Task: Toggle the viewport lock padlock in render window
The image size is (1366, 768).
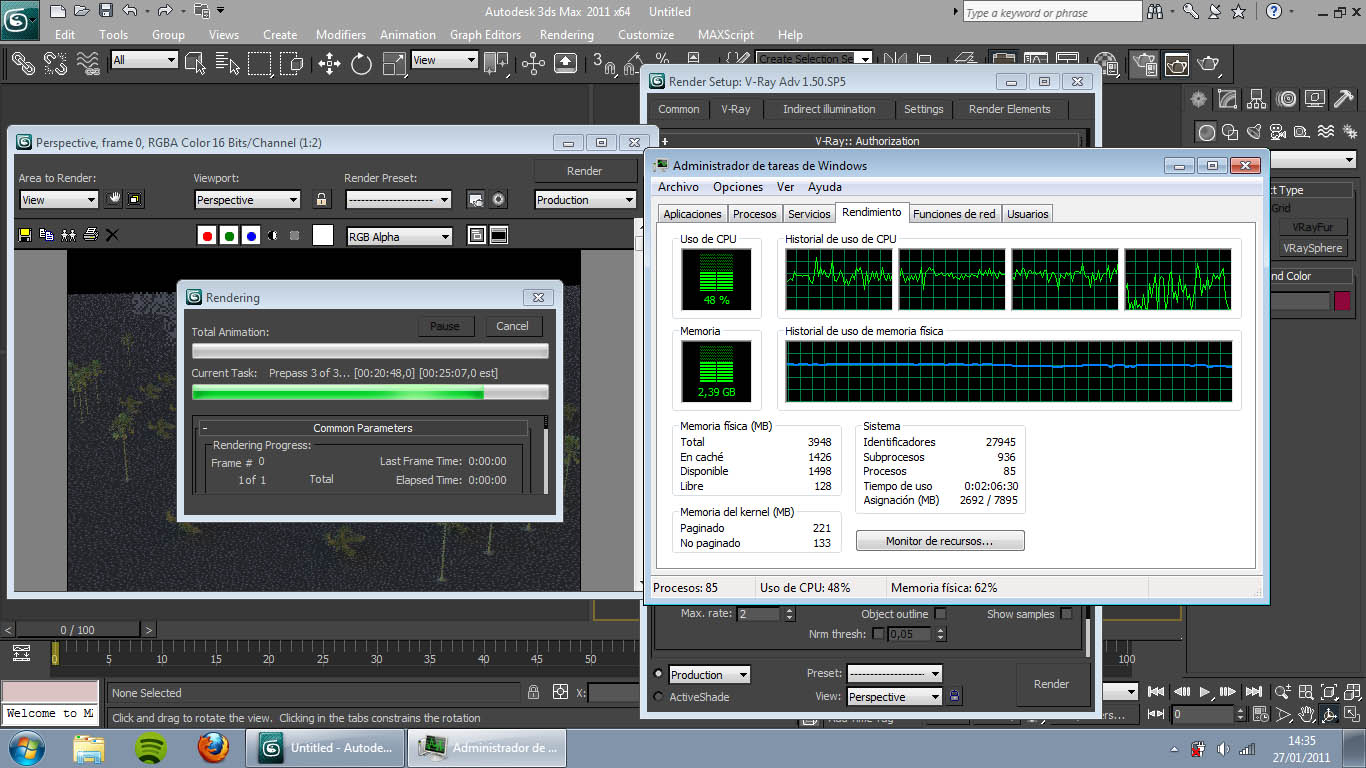Action: (x=321, y=199)
